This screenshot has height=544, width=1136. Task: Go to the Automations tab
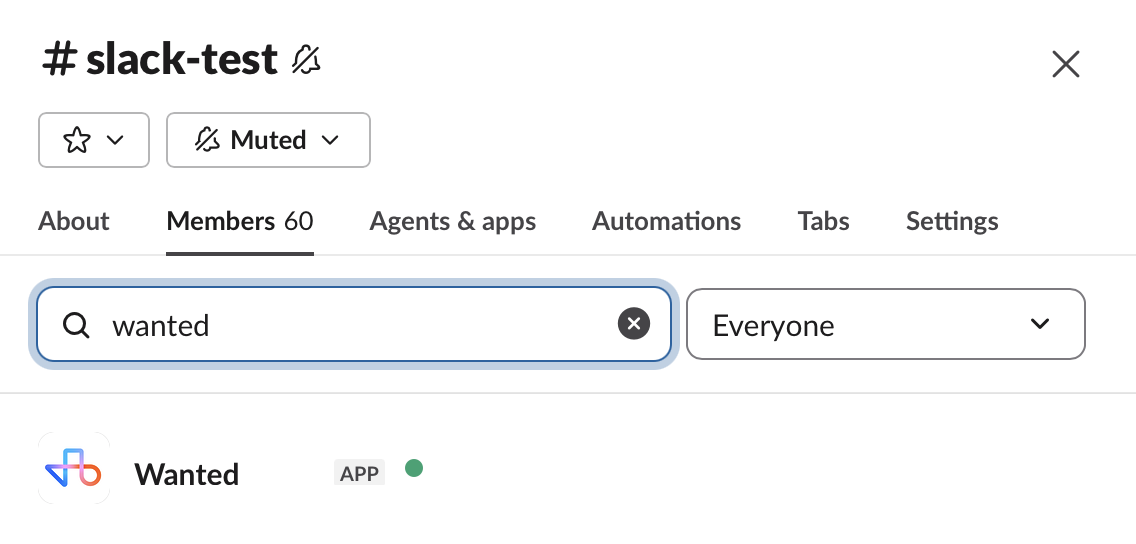click(x=667, y=221)
